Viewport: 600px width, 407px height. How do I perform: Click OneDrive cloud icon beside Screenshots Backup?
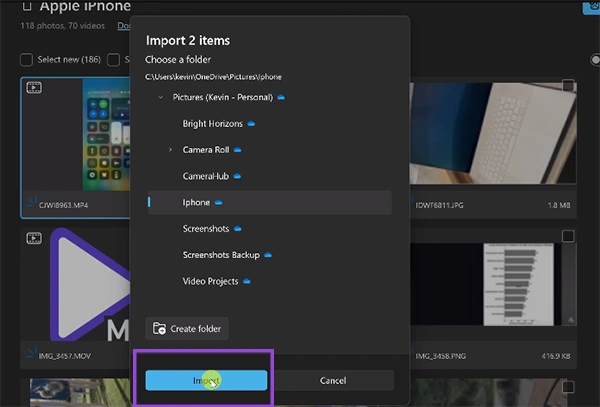[x=268, y=255]
